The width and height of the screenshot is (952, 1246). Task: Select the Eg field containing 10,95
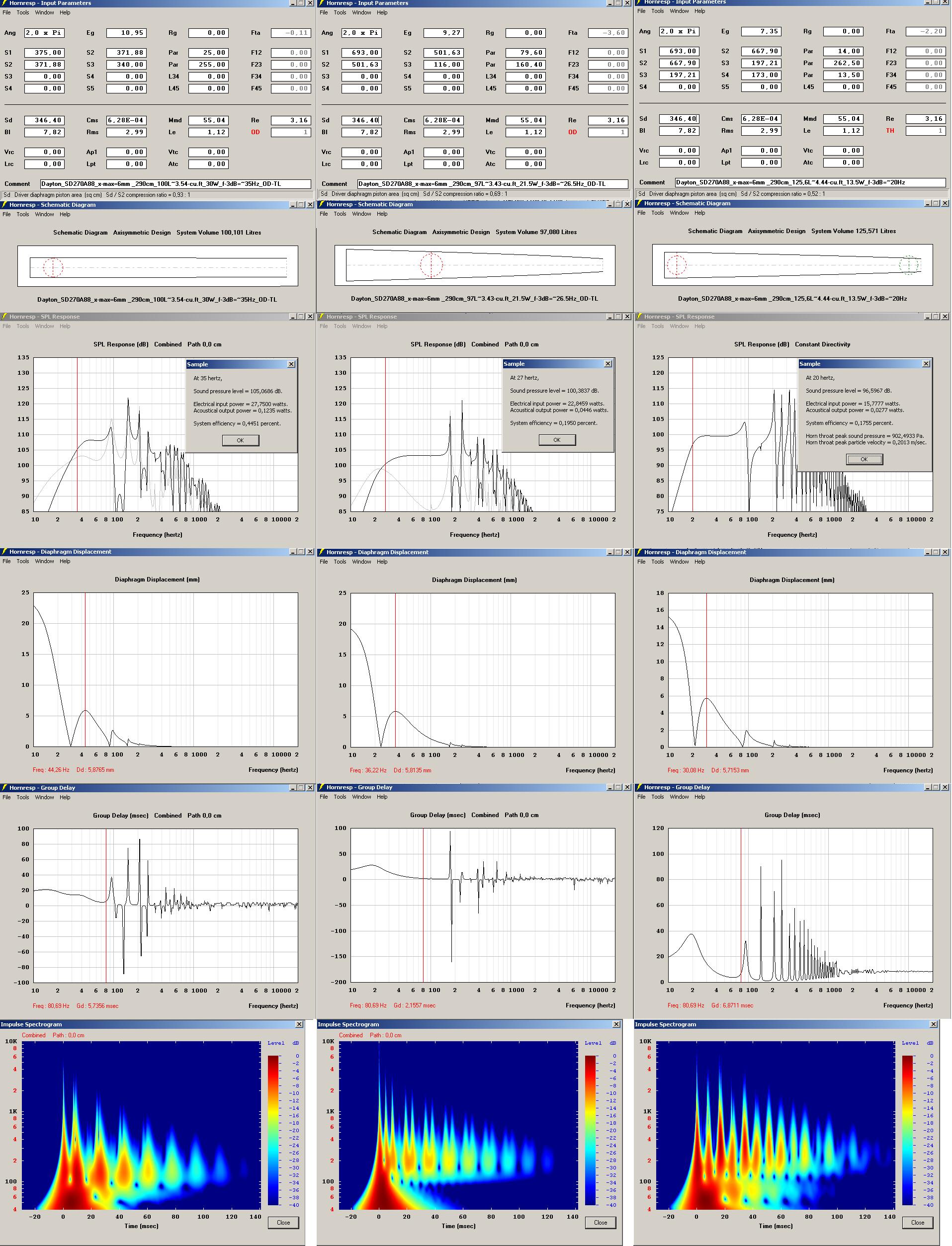pos(127,33)
